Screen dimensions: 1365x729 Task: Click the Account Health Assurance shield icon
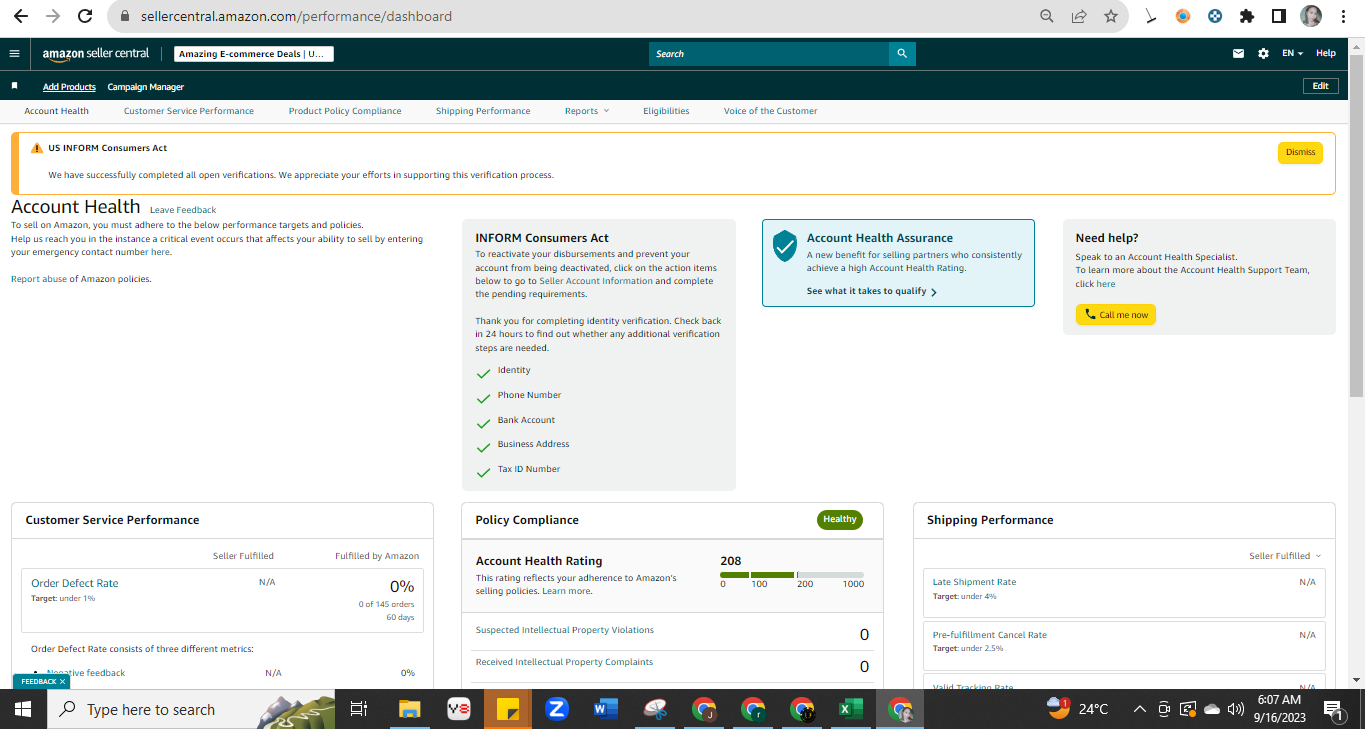[785, 246]
